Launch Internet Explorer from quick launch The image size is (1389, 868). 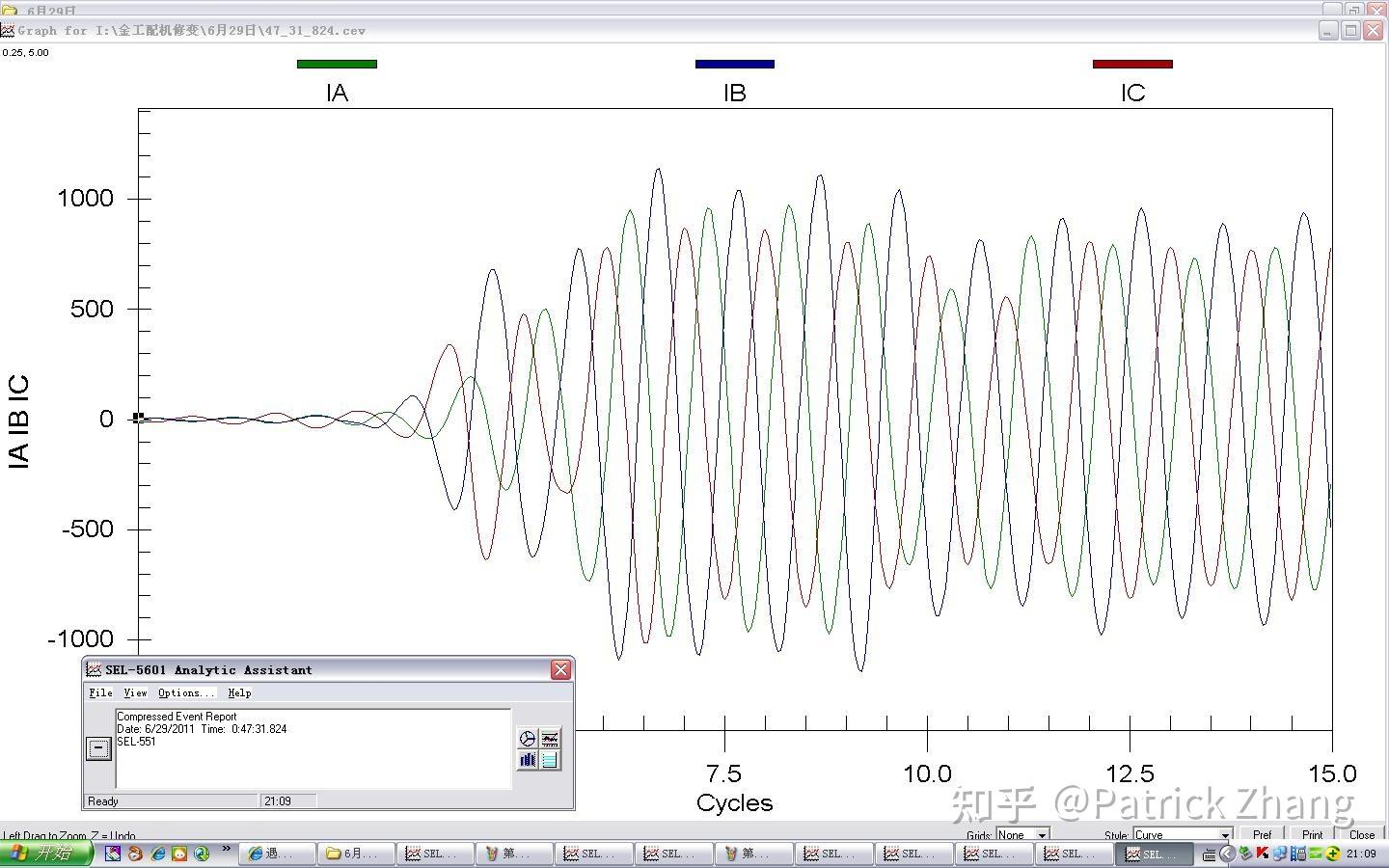click(157, 854)
